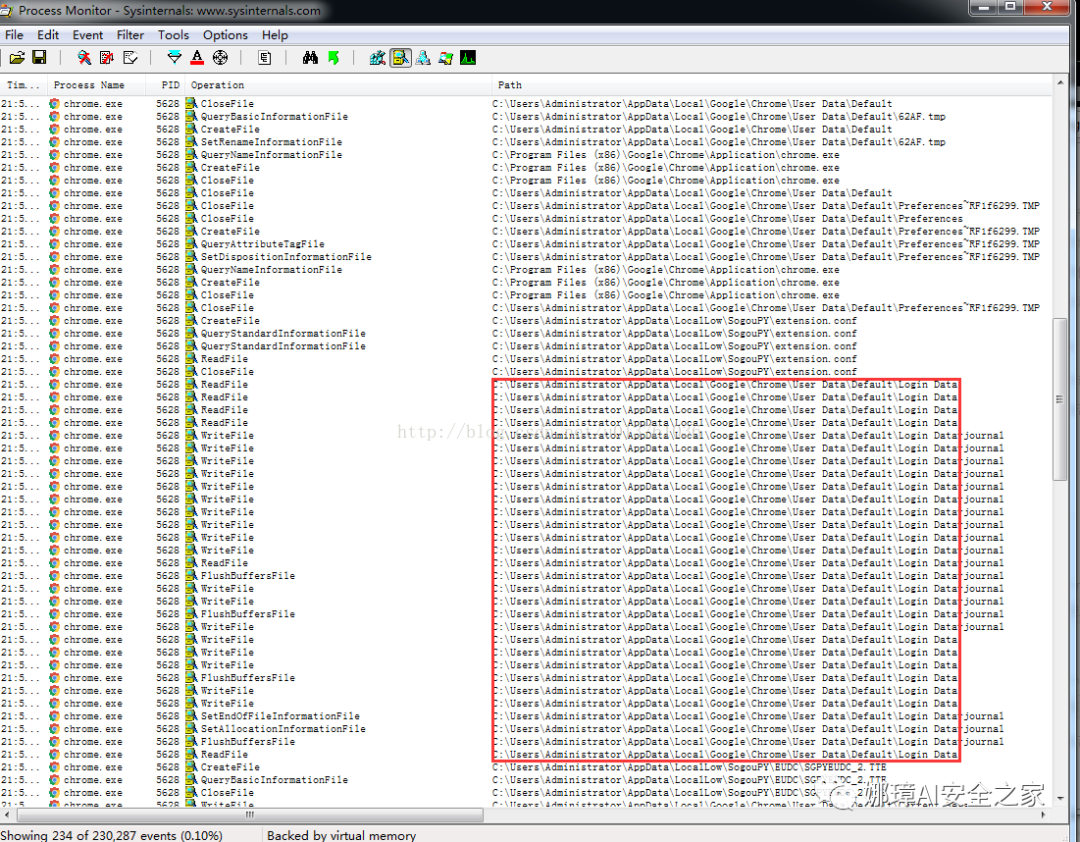Sort by the Process Name column header
Screen dimensions: 1080x842
pyautogui.click(x=96, y=85)
